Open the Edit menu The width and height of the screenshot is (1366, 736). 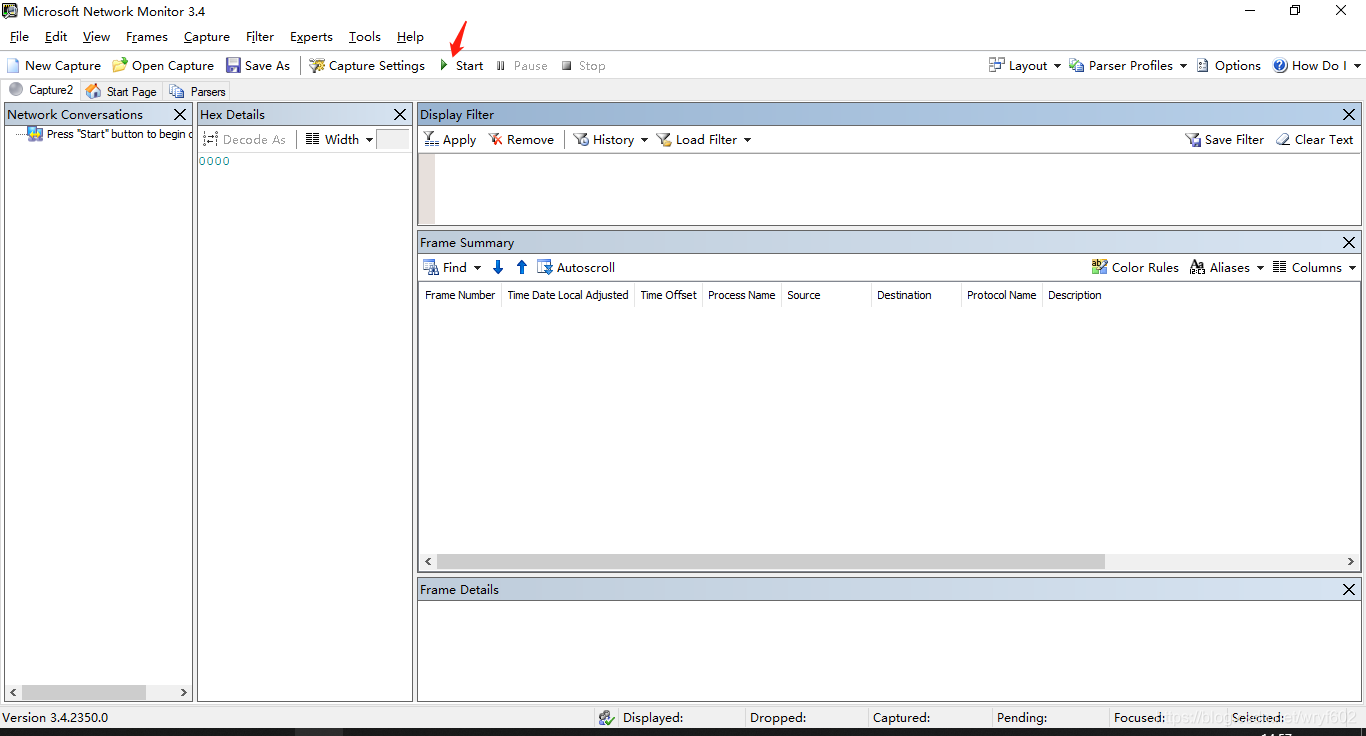56,37
